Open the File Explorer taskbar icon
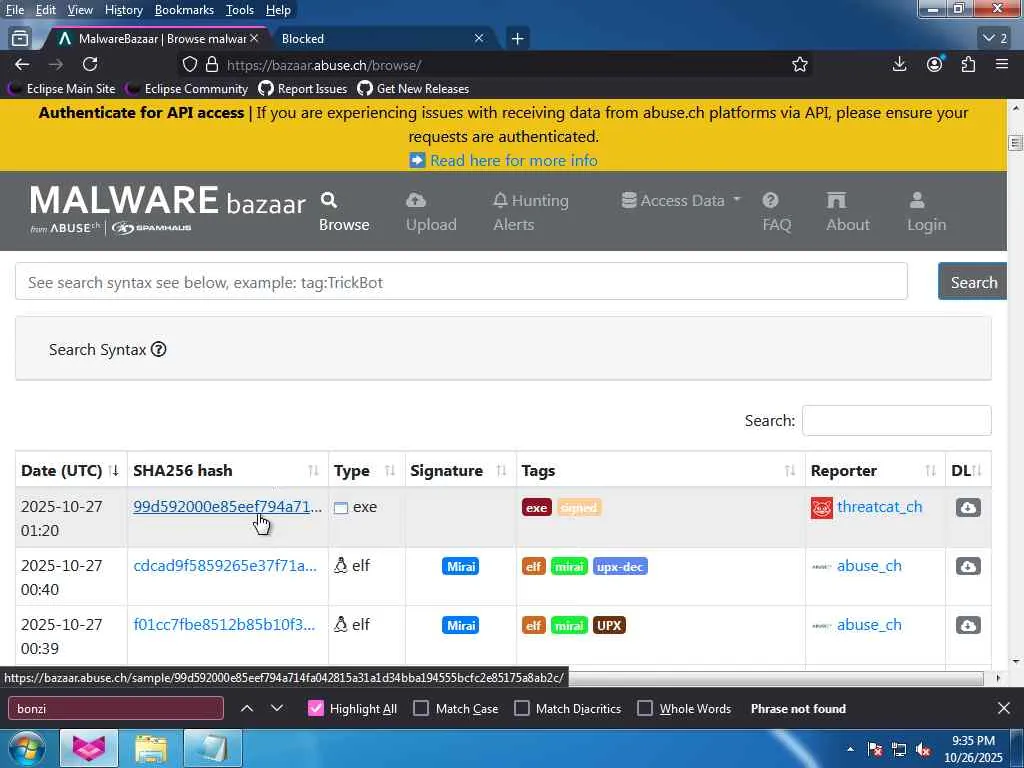This screenshot has height=768, width=1024. point(151,748)
